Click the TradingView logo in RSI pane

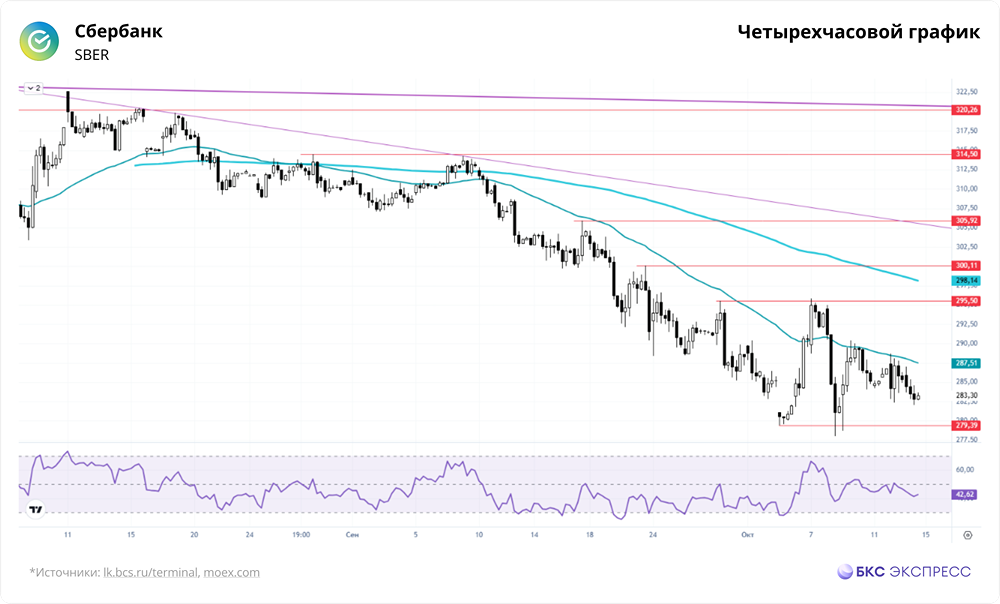coord(36,510)
